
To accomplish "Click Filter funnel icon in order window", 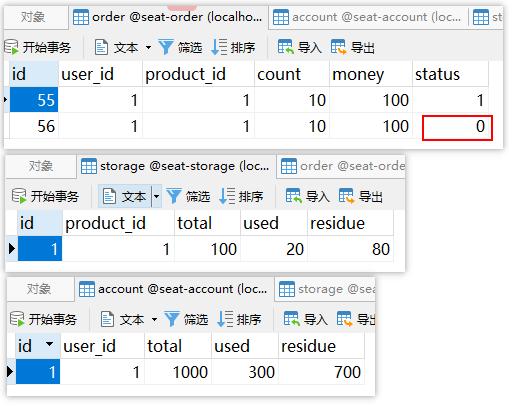I will (x=166, y=47).
